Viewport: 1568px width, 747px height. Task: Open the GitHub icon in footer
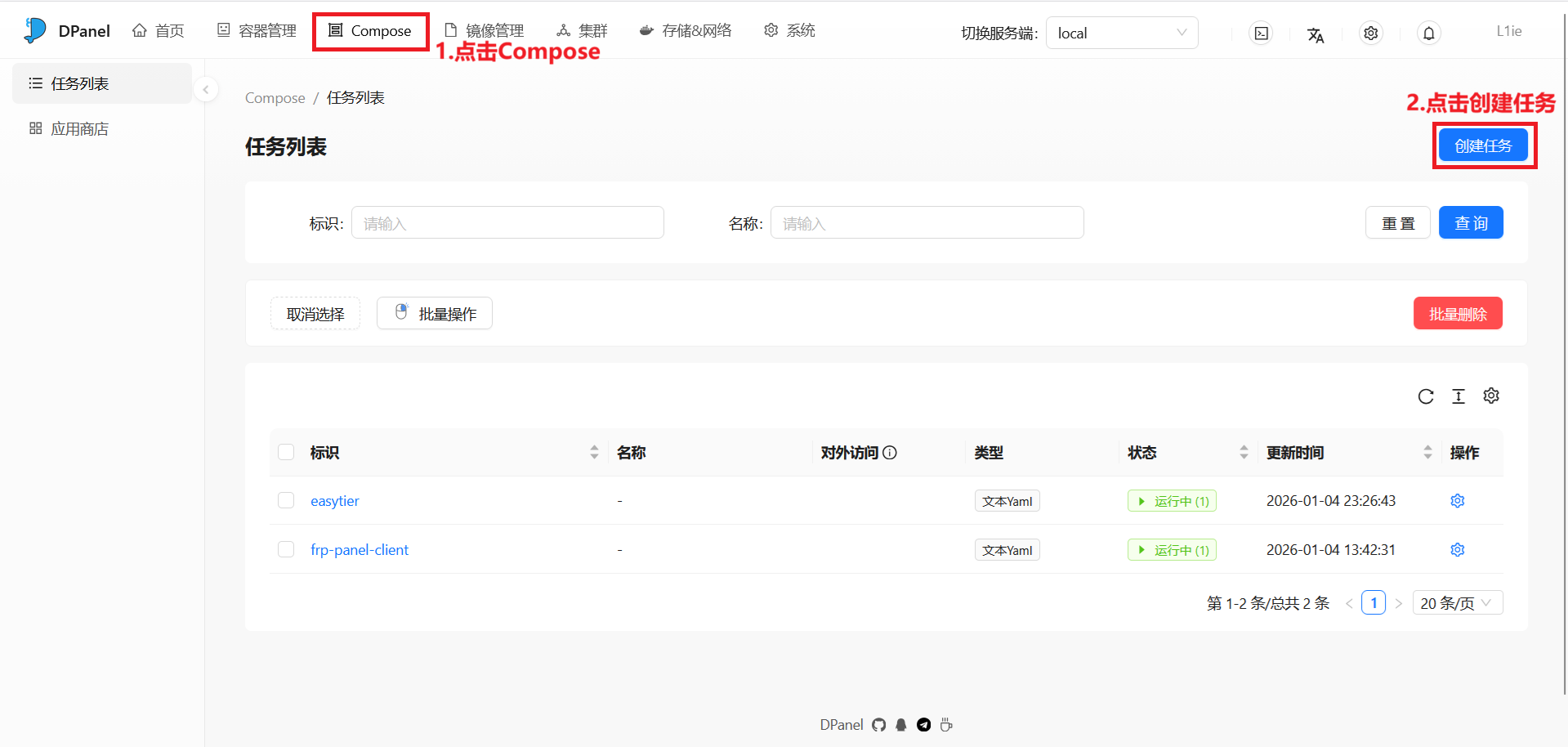pos(879,725)
